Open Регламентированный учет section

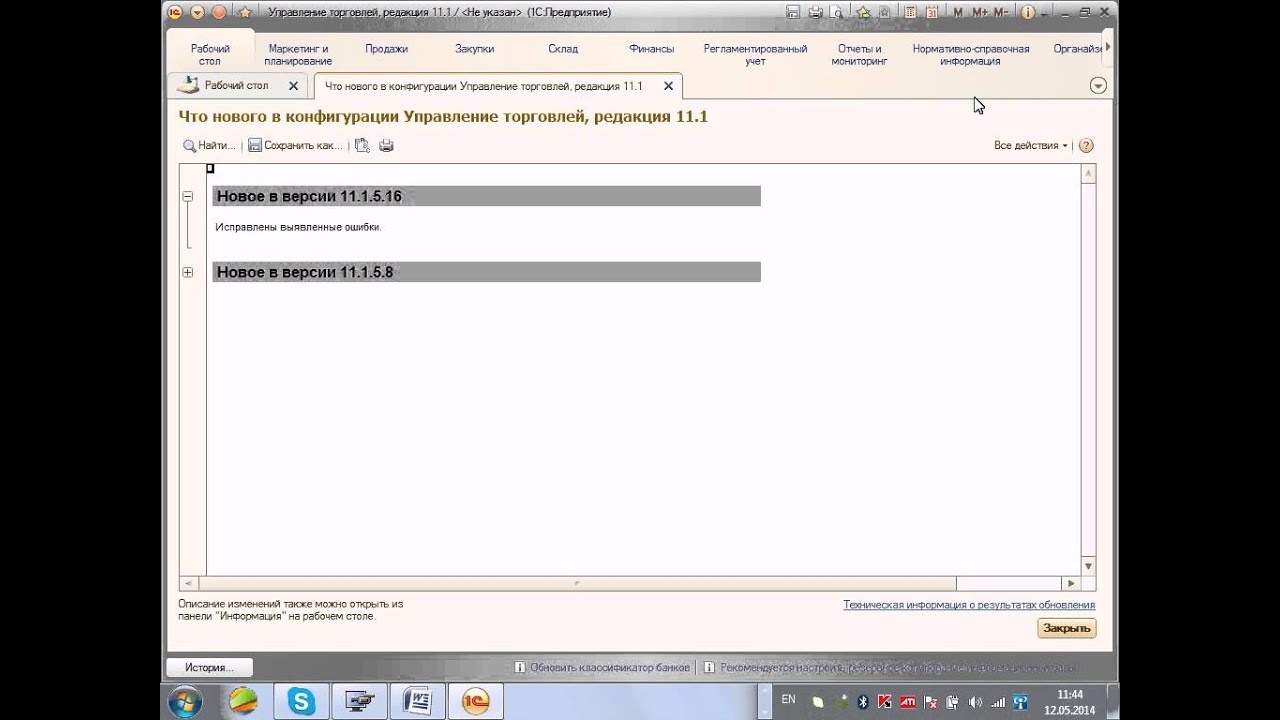(x=755, y=55)
